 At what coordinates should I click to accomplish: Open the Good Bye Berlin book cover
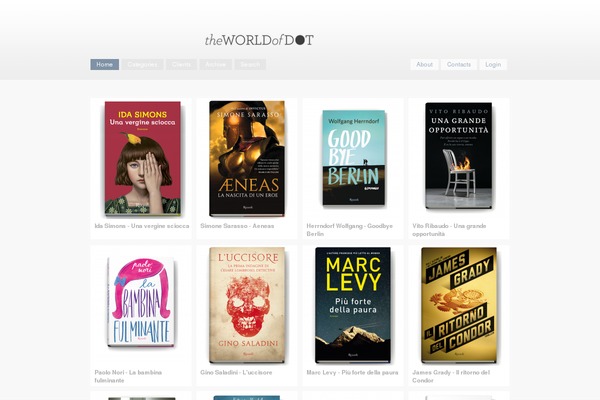coord(354,158)
